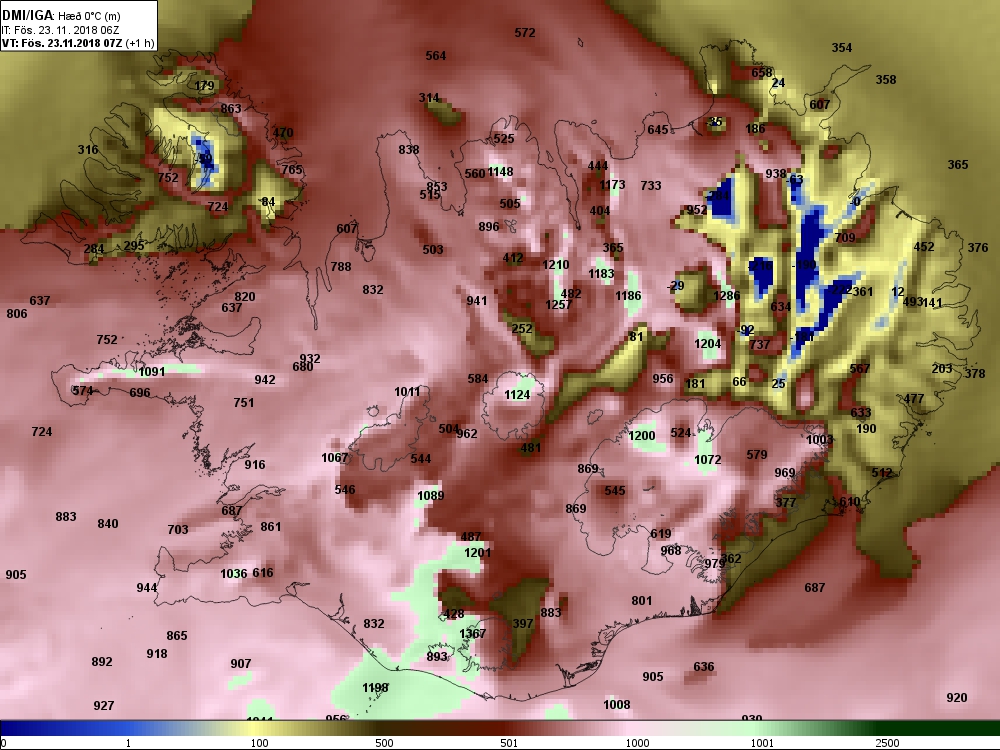
Task: Click the value 956 on the map
Action: point(663,379)
